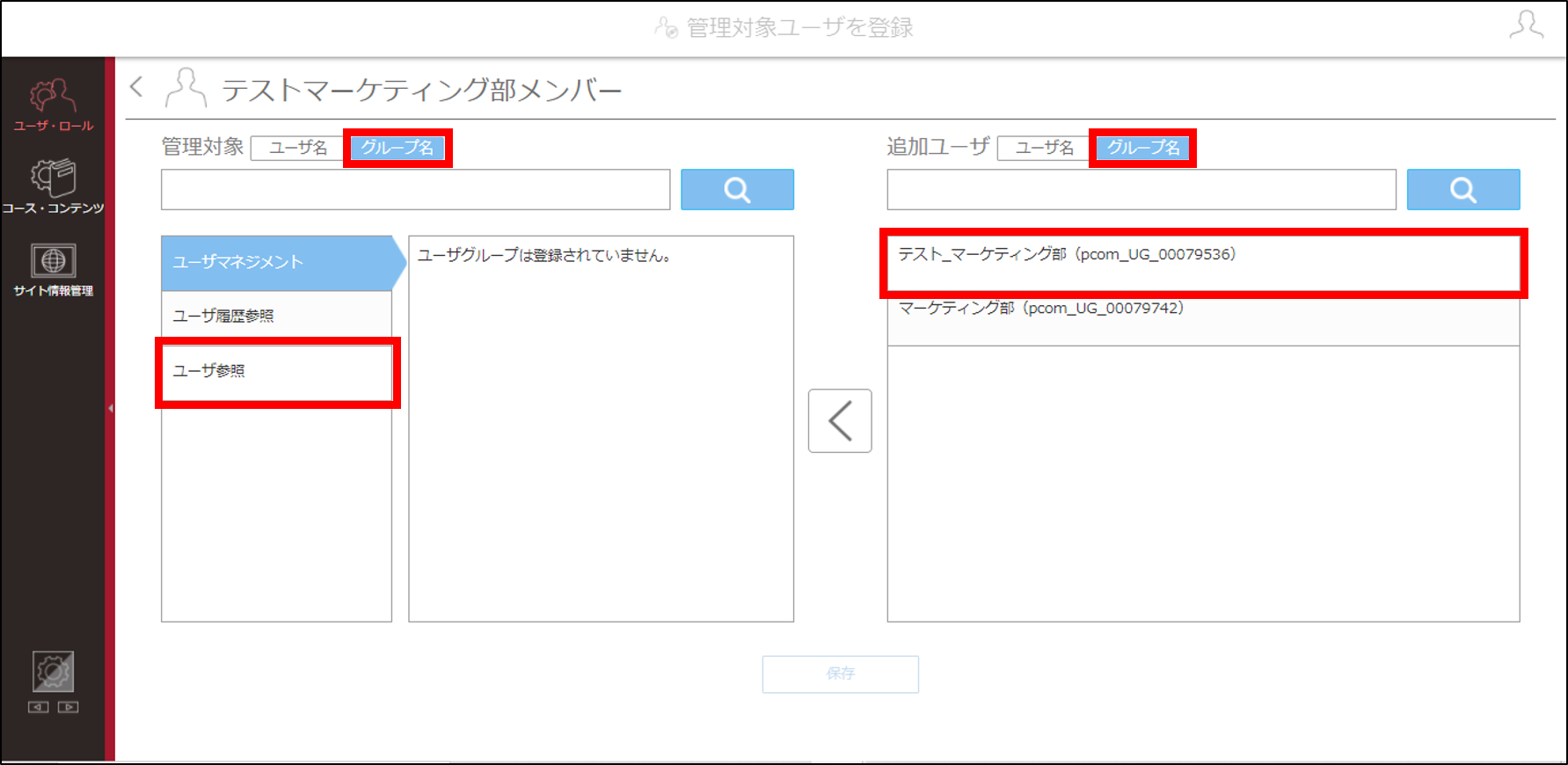Select ユーザ名 toggle under 追加ユーザ
Image resolution: width=1568 pixels, height=765 pixels.
point(1045,148)
